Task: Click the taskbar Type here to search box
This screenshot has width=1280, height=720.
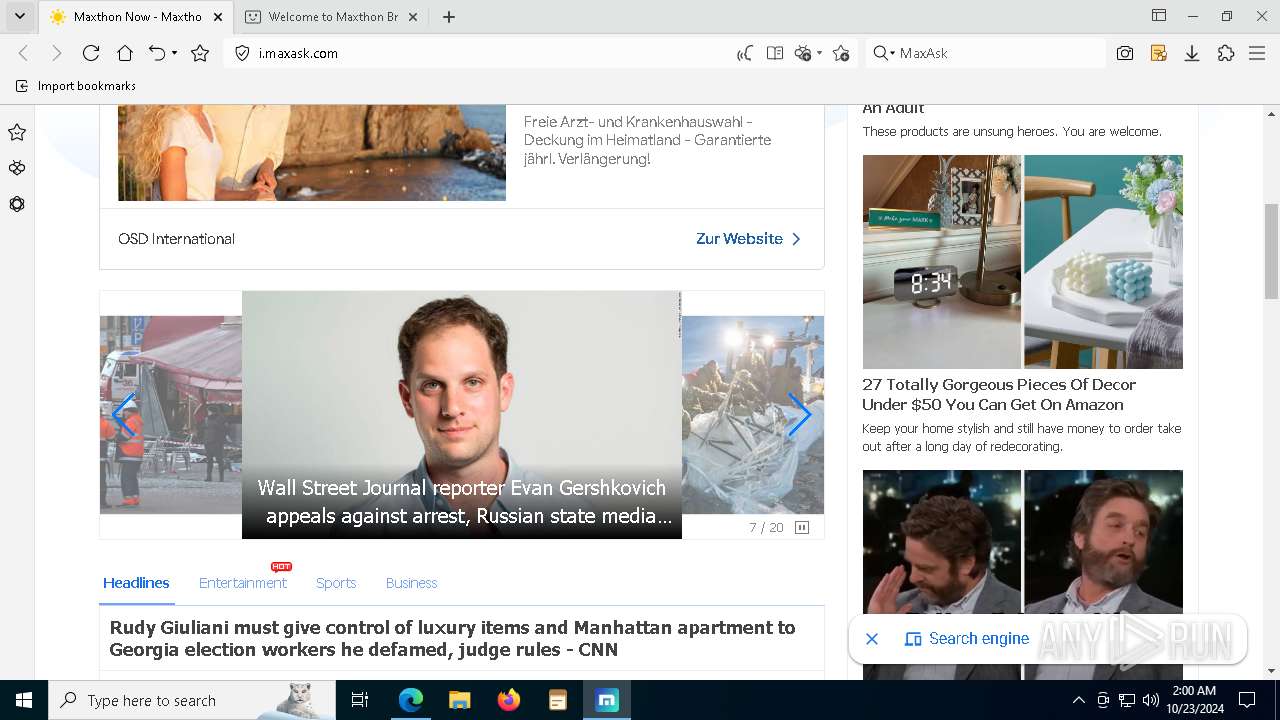Action: 192,700
